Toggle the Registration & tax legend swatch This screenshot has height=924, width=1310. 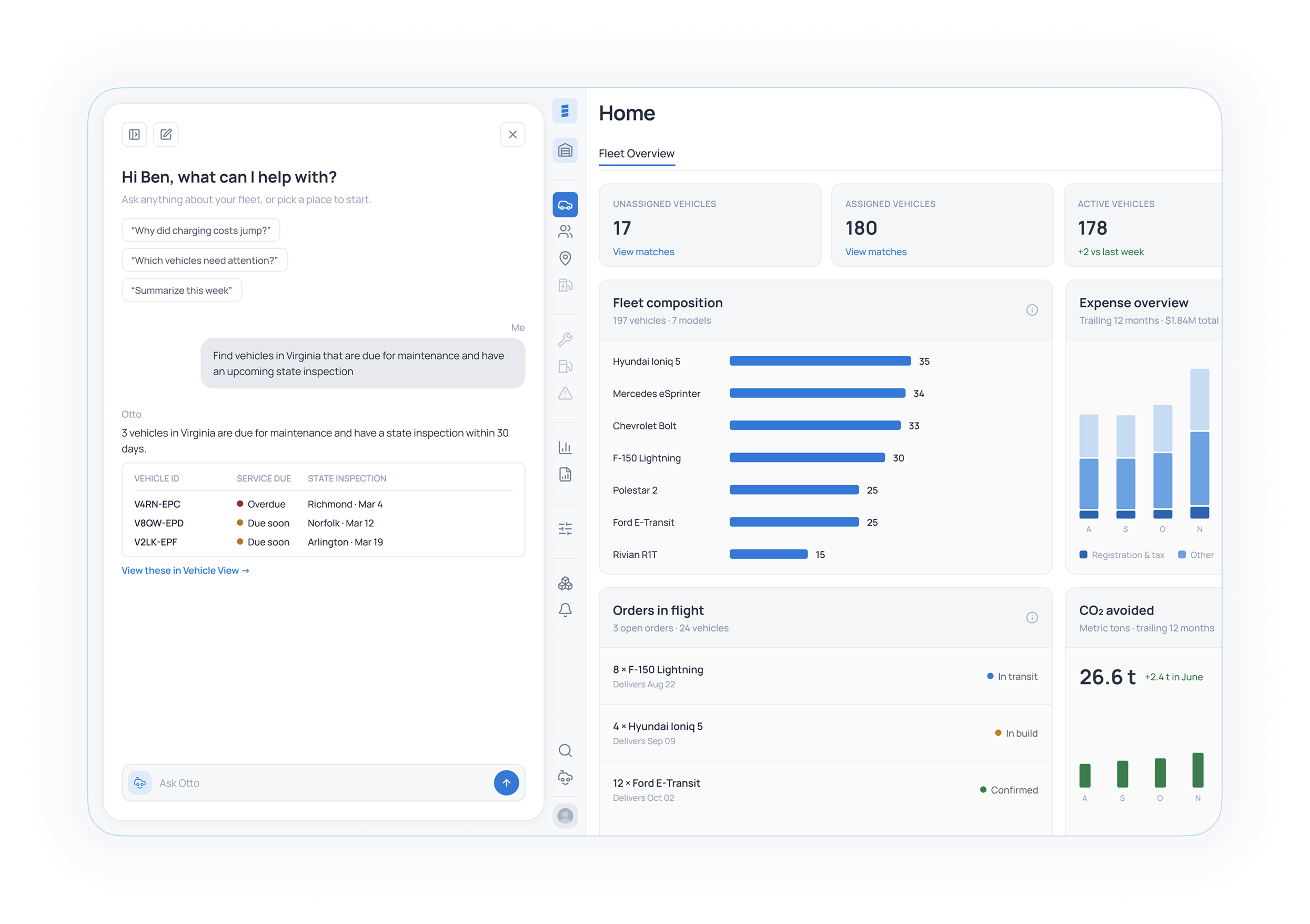(1083, 555)
